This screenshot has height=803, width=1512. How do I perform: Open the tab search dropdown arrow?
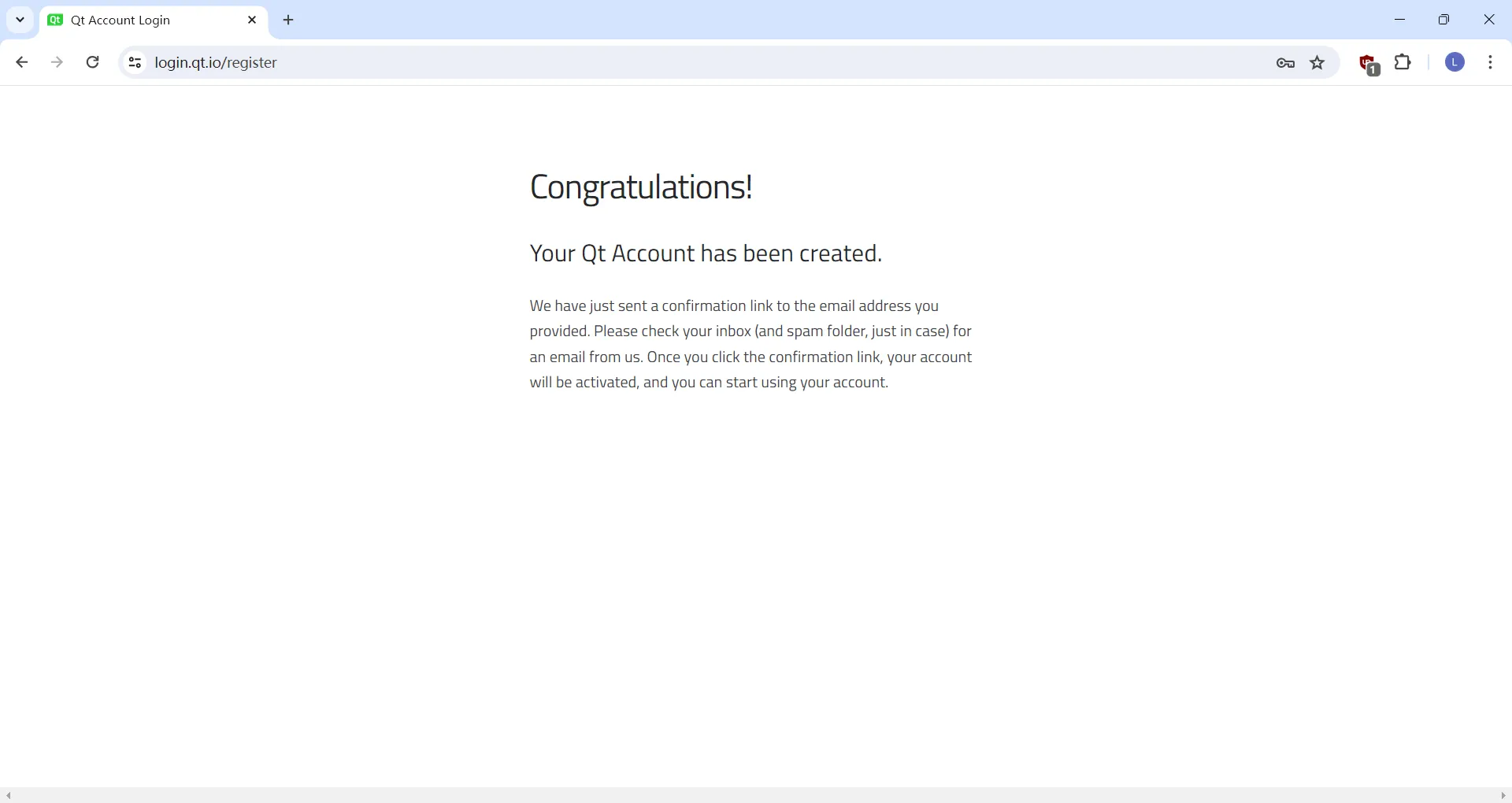[20, 20]
